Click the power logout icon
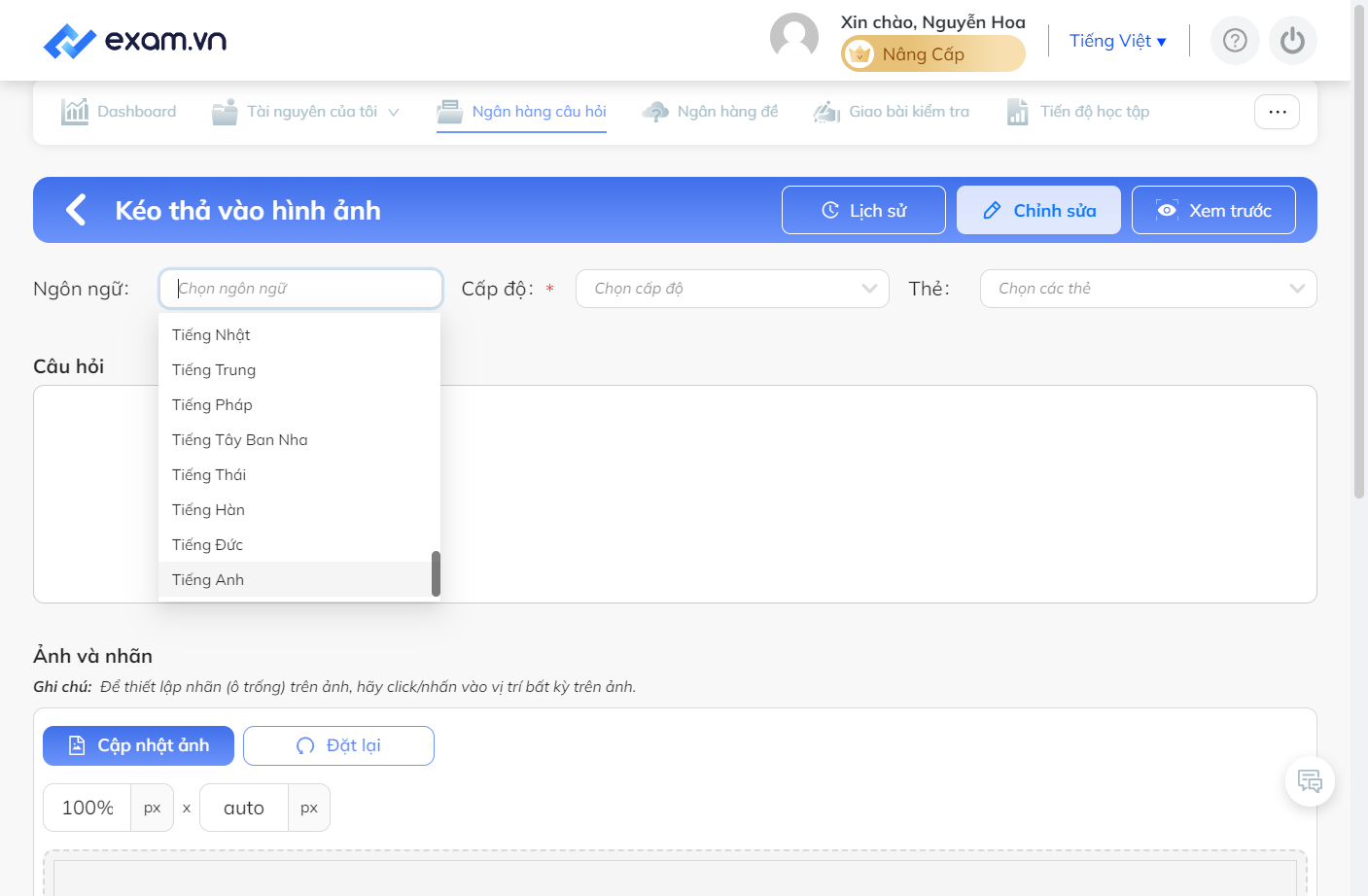 coord(1292,41)
